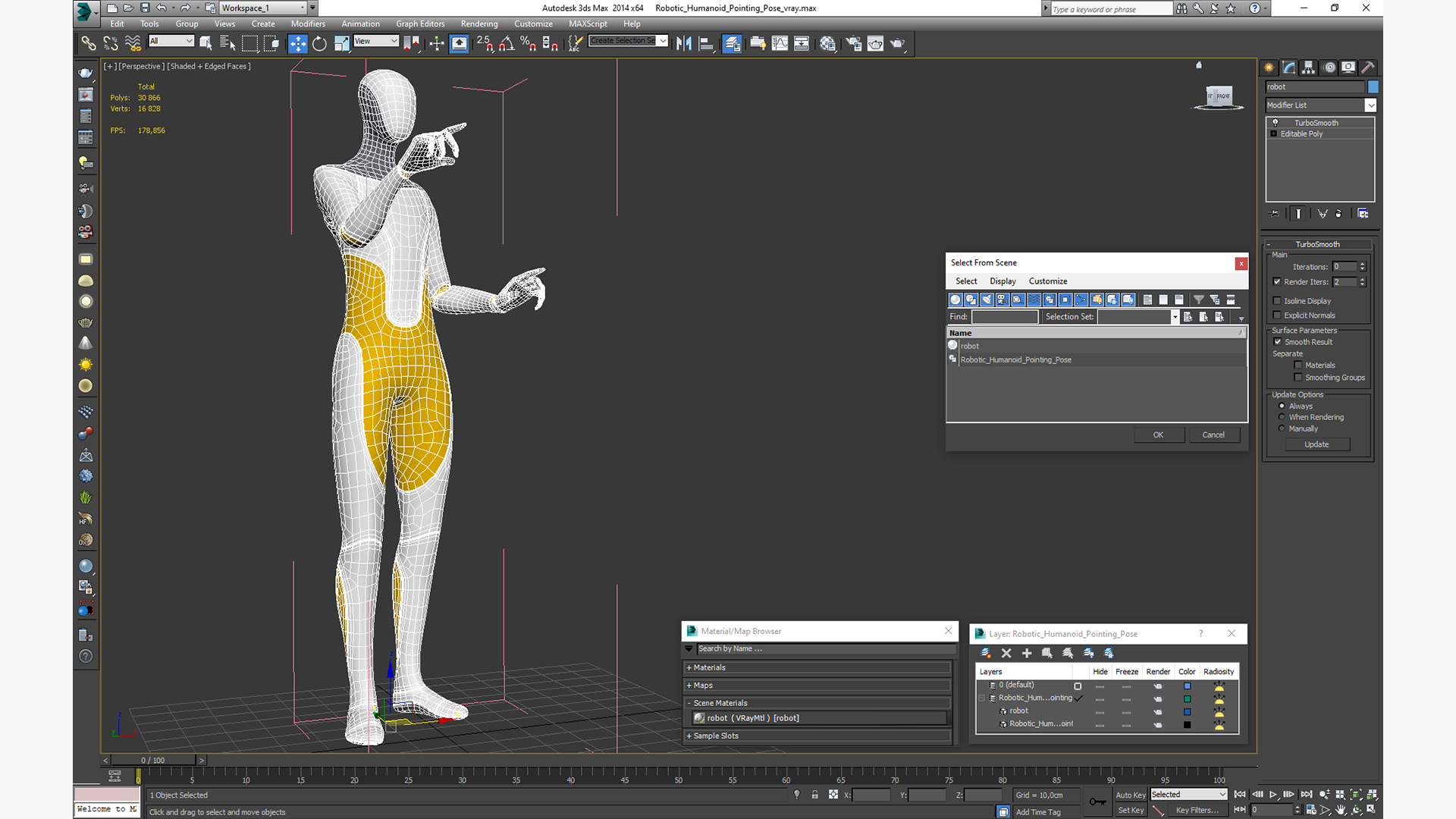The image size is (1456, 819).
Task: Click Play Animation button
Action: (x=1273, y=794)
